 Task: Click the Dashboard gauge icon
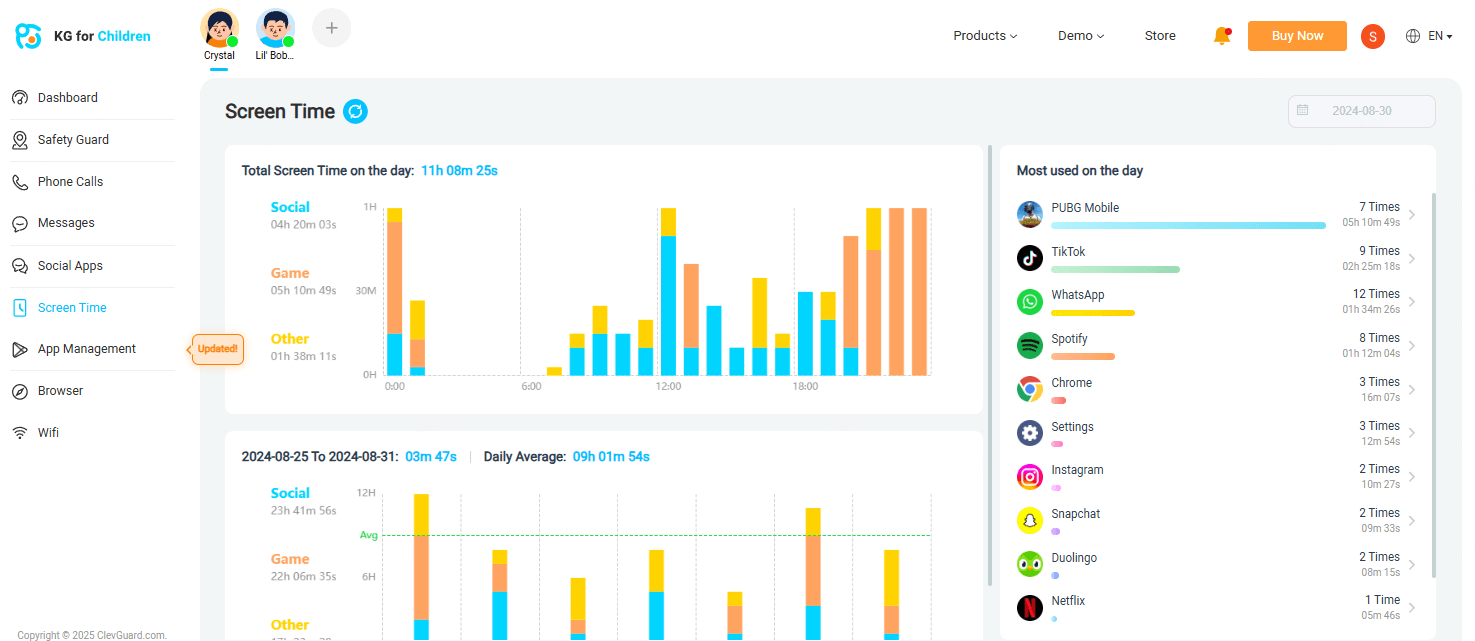19,98
